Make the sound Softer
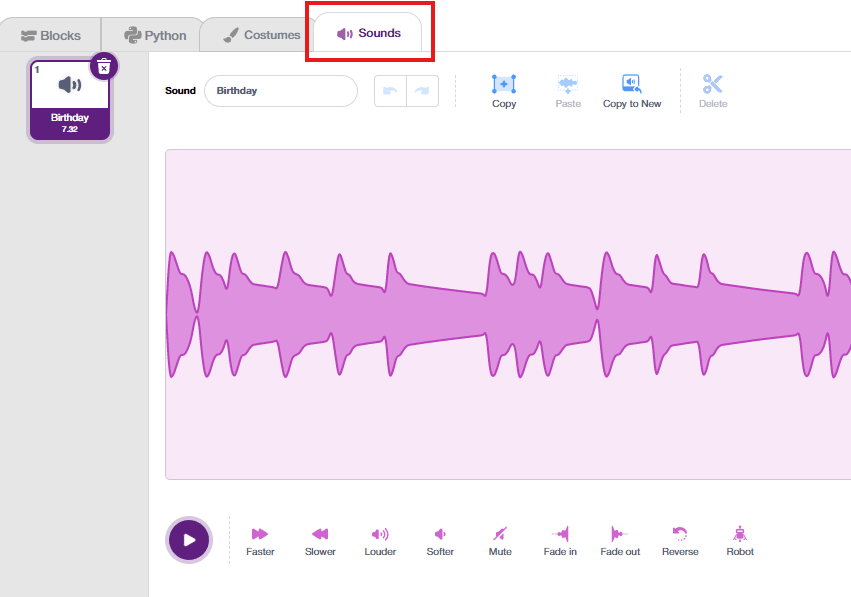851x597 pixels. [x=440, y=540]
